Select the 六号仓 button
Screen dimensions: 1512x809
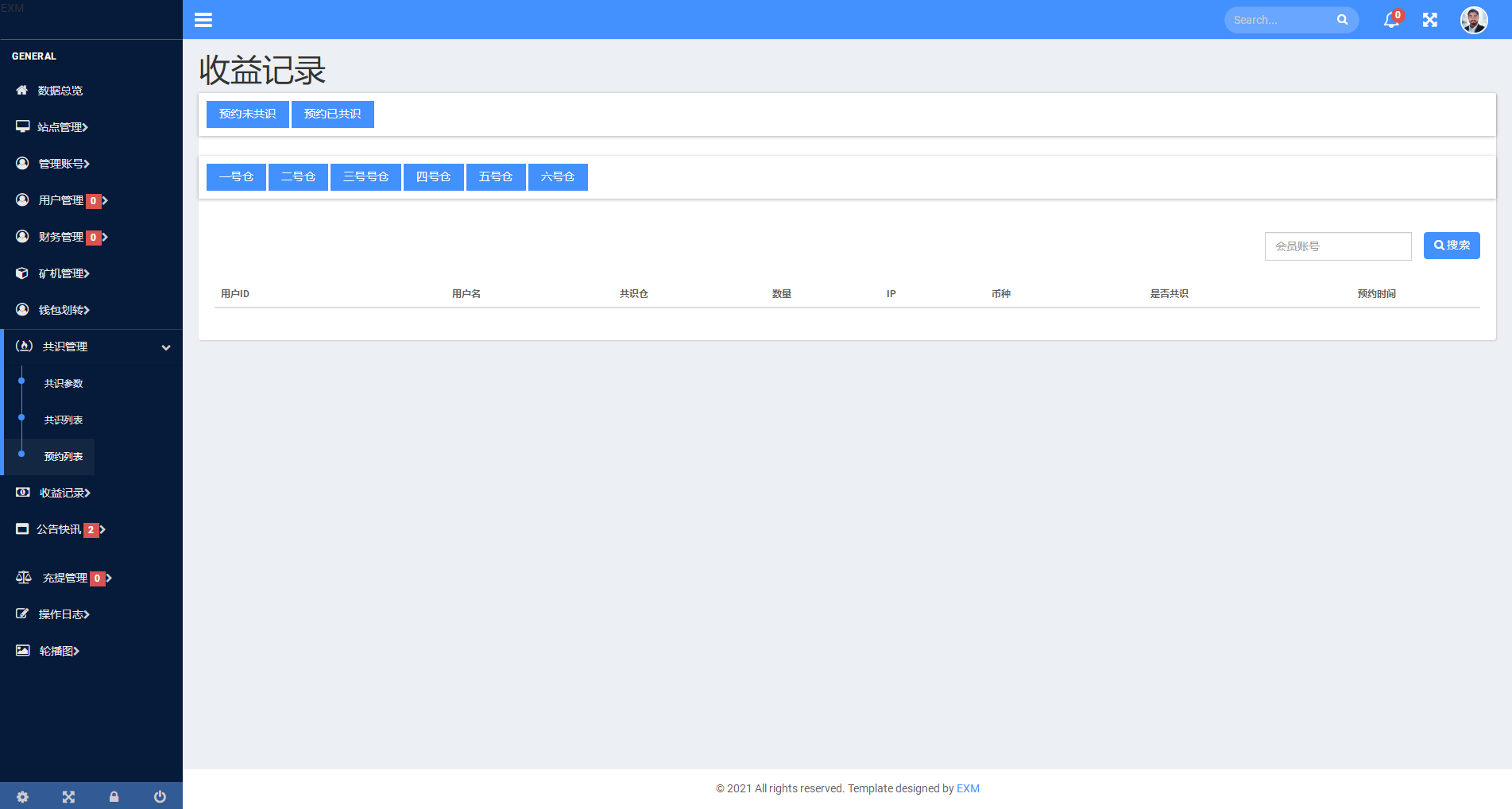558,177
